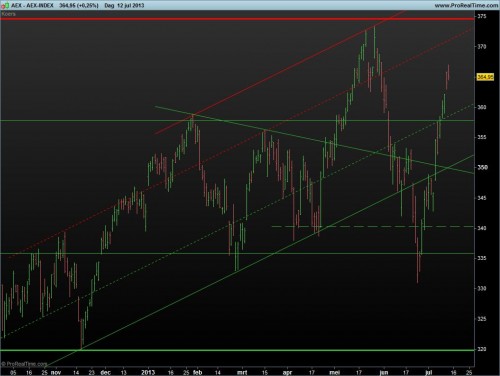
Task: Click the jul label on time axis
Action: point(429,372)
